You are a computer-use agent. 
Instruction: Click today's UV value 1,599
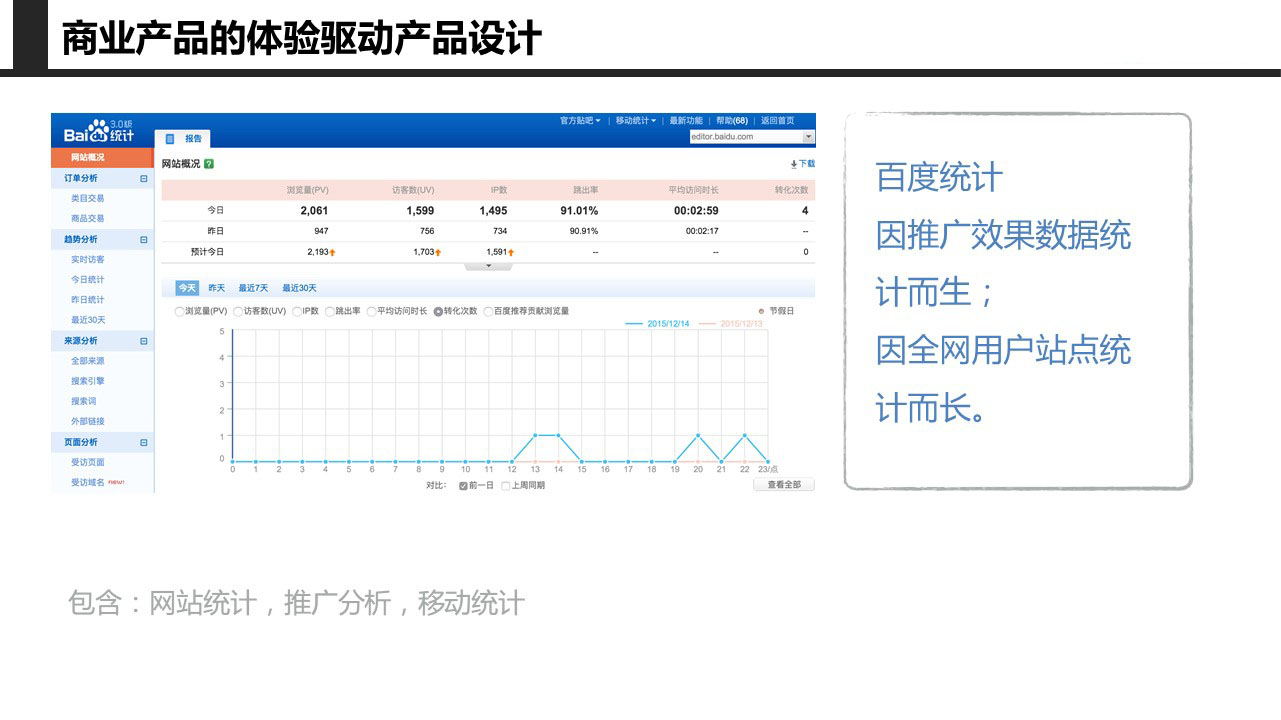point(420,211)
